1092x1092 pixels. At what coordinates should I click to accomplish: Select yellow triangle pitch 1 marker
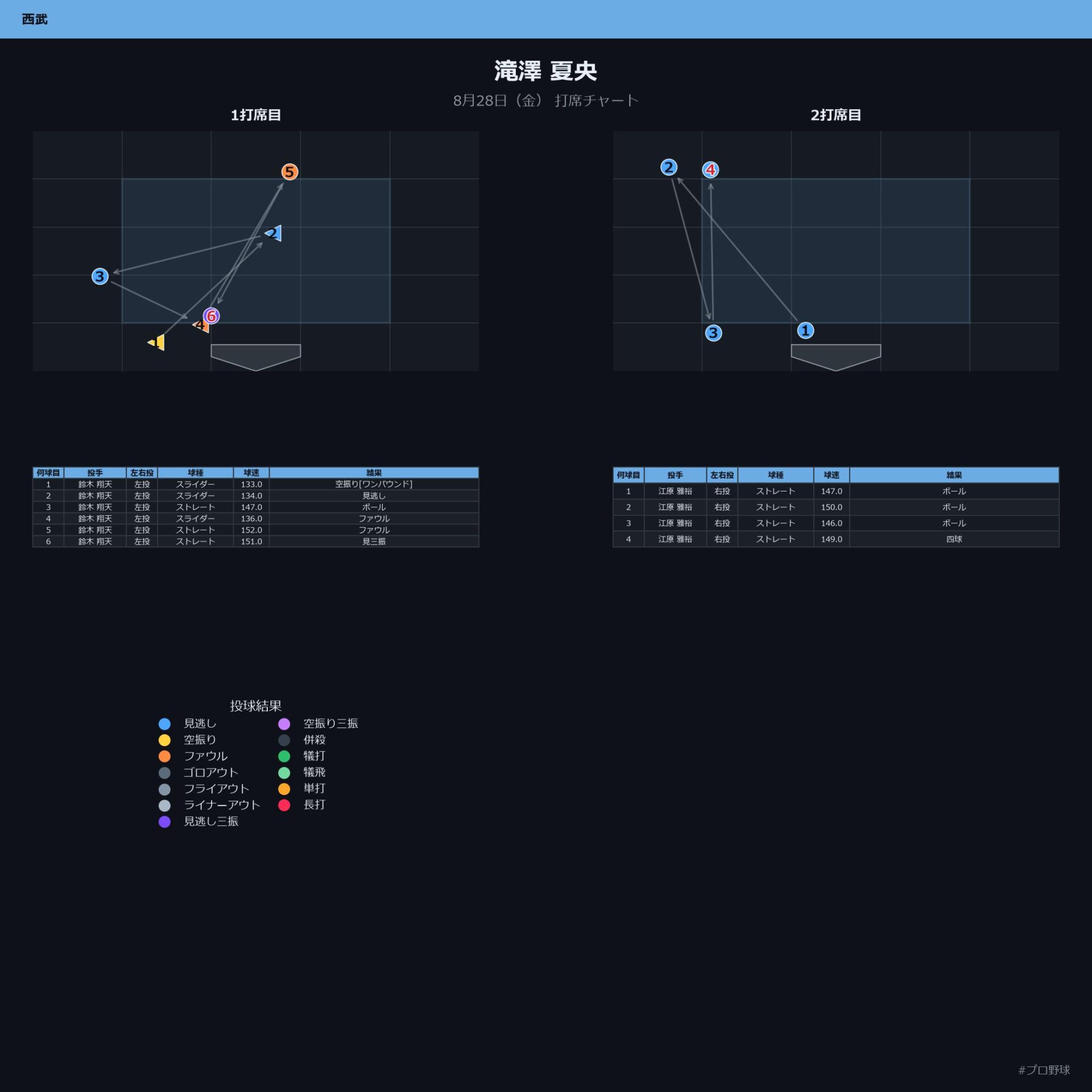click(x=156, y=342)
